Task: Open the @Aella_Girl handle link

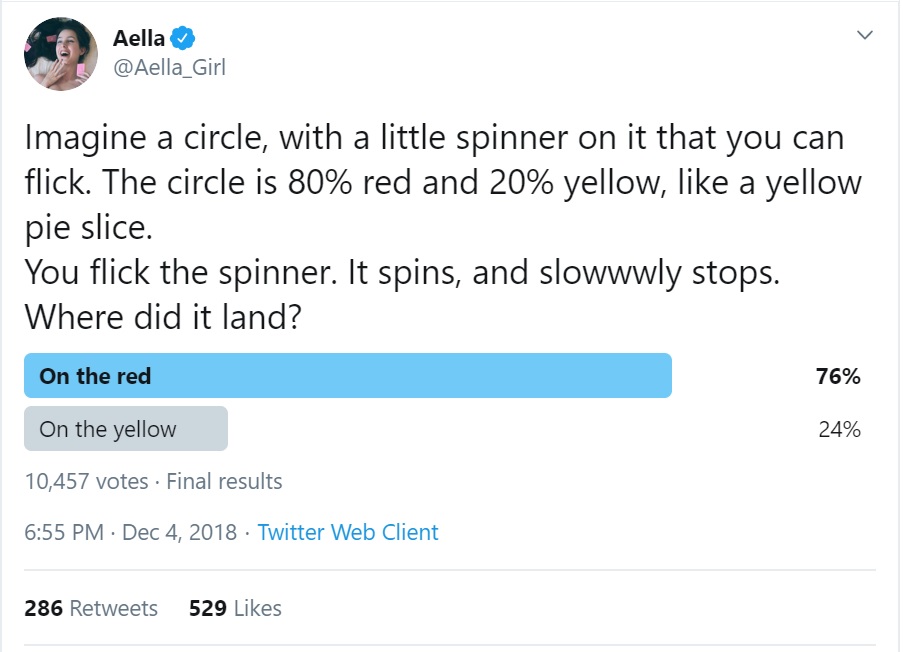Action: tap(169, 68)
